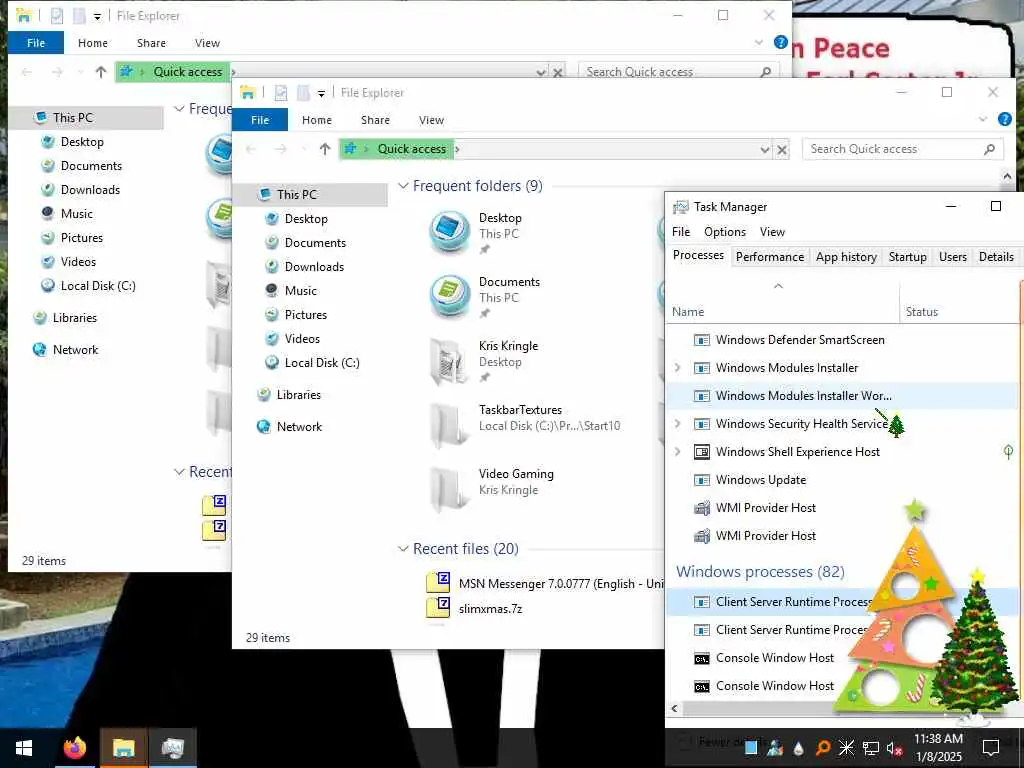Switch to Users tab in Task Manager
The height and width of the screenshot is (768, 1024).
953,257
